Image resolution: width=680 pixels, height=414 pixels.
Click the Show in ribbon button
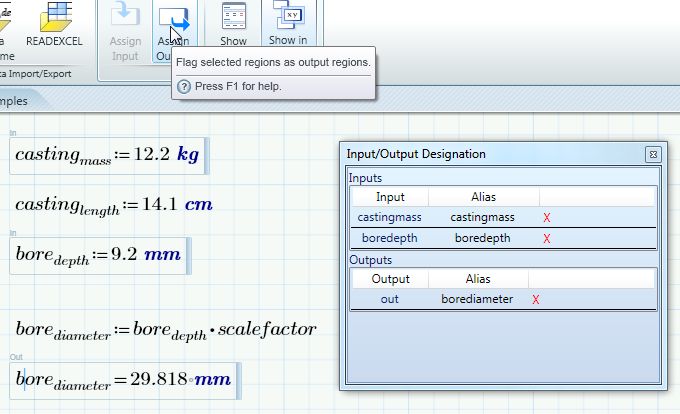tap(288, 23)
